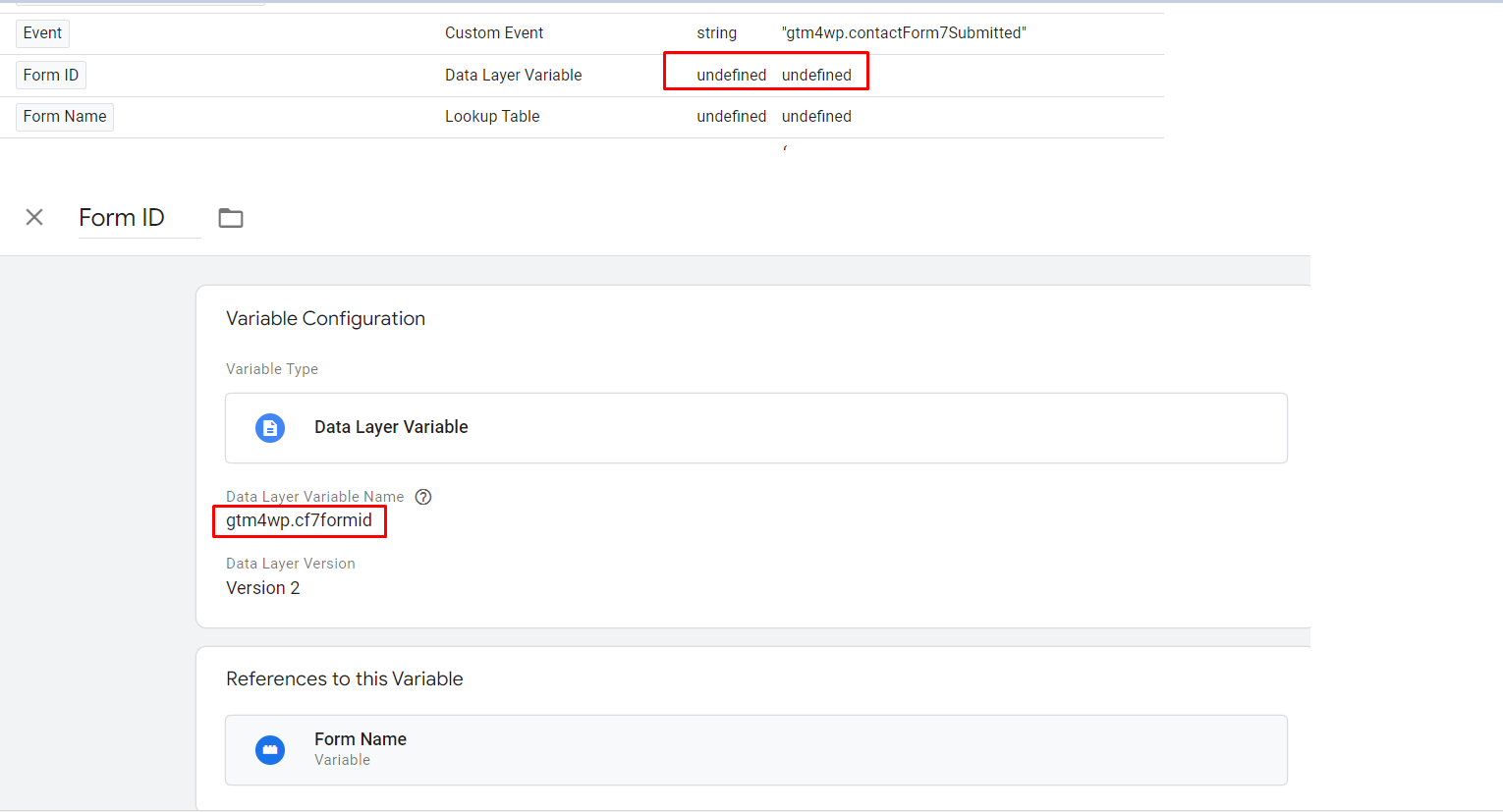Viewport: 1503px width, 812px height.
Task: Click the Form ID variable chip in table
Action: pos(51,75)
